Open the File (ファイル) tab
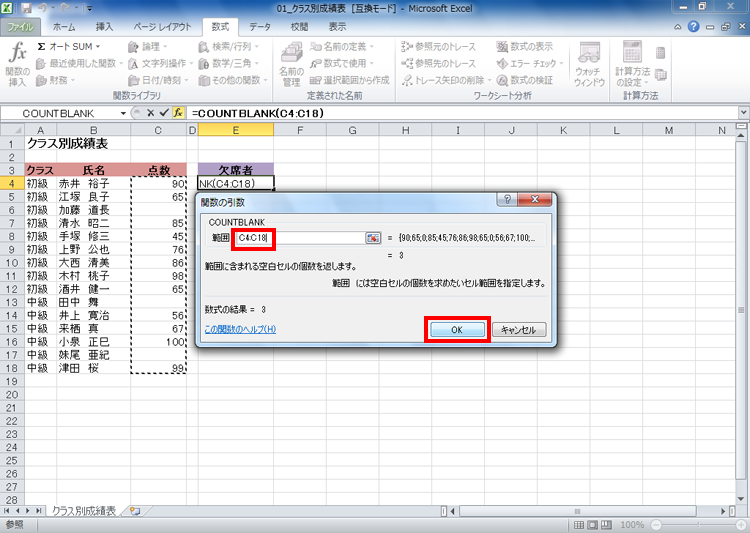Viewport: 750px width, 533px height. [21, 27]
